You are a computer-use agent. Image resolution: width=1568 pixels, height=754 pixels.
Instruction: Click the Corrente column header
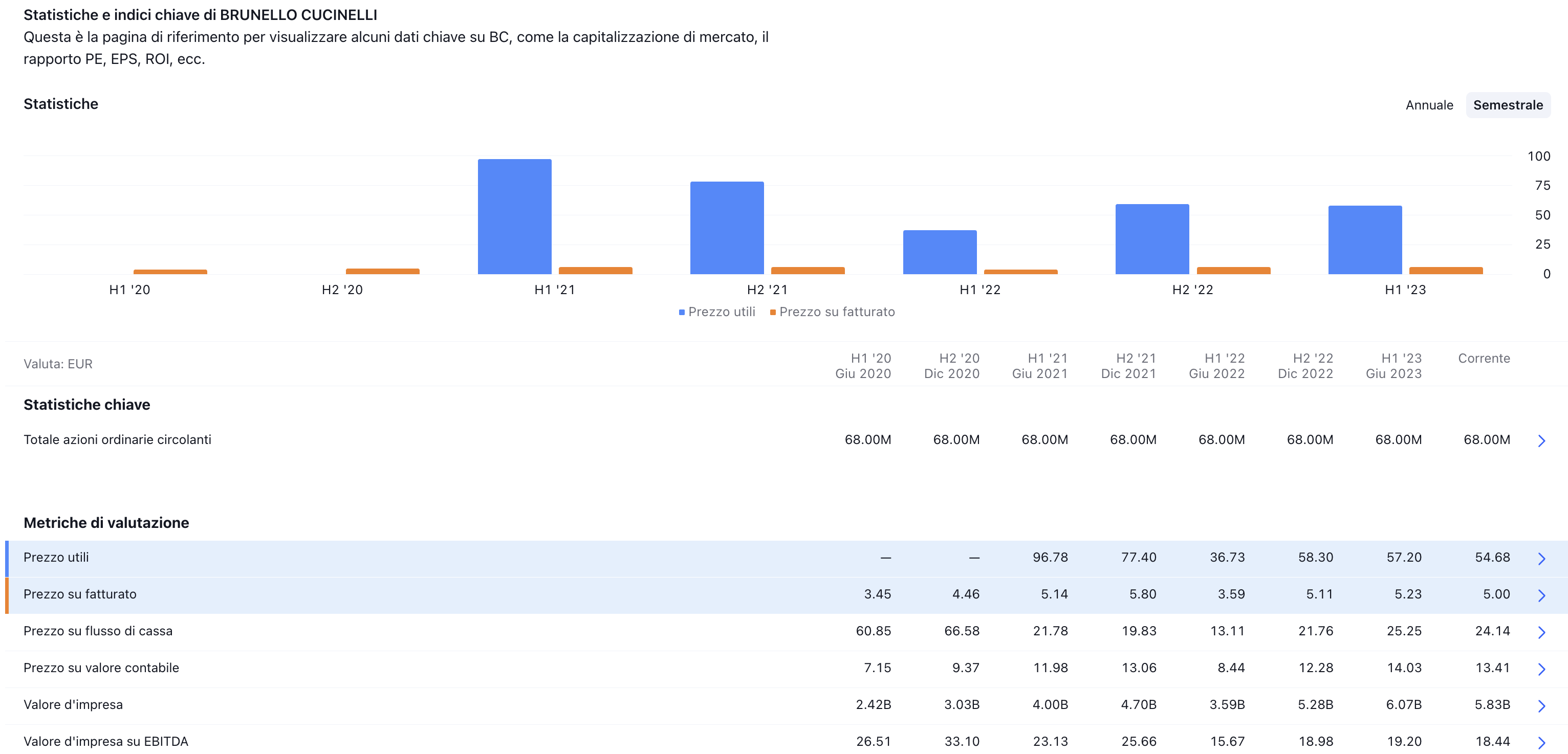(x=1484, y=359)
